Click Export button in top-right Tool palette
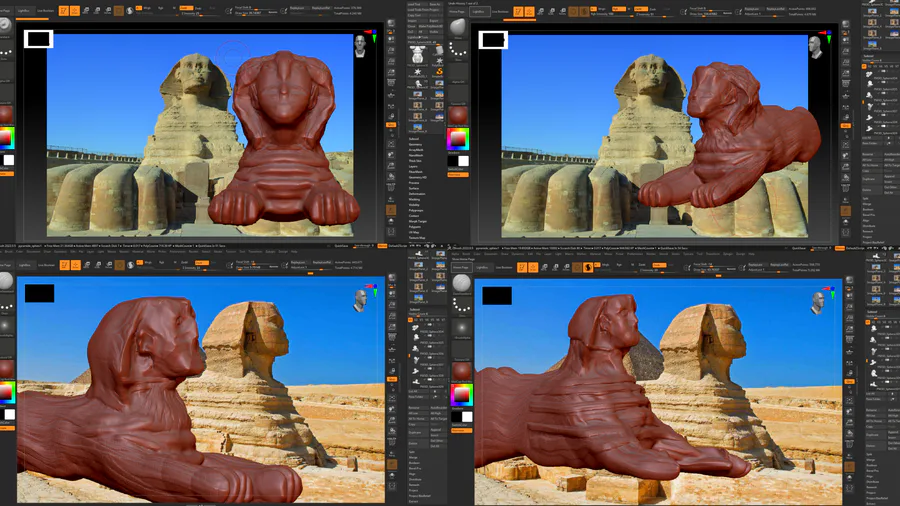Viewport: 900px width, 506px height. click(434, 21)
